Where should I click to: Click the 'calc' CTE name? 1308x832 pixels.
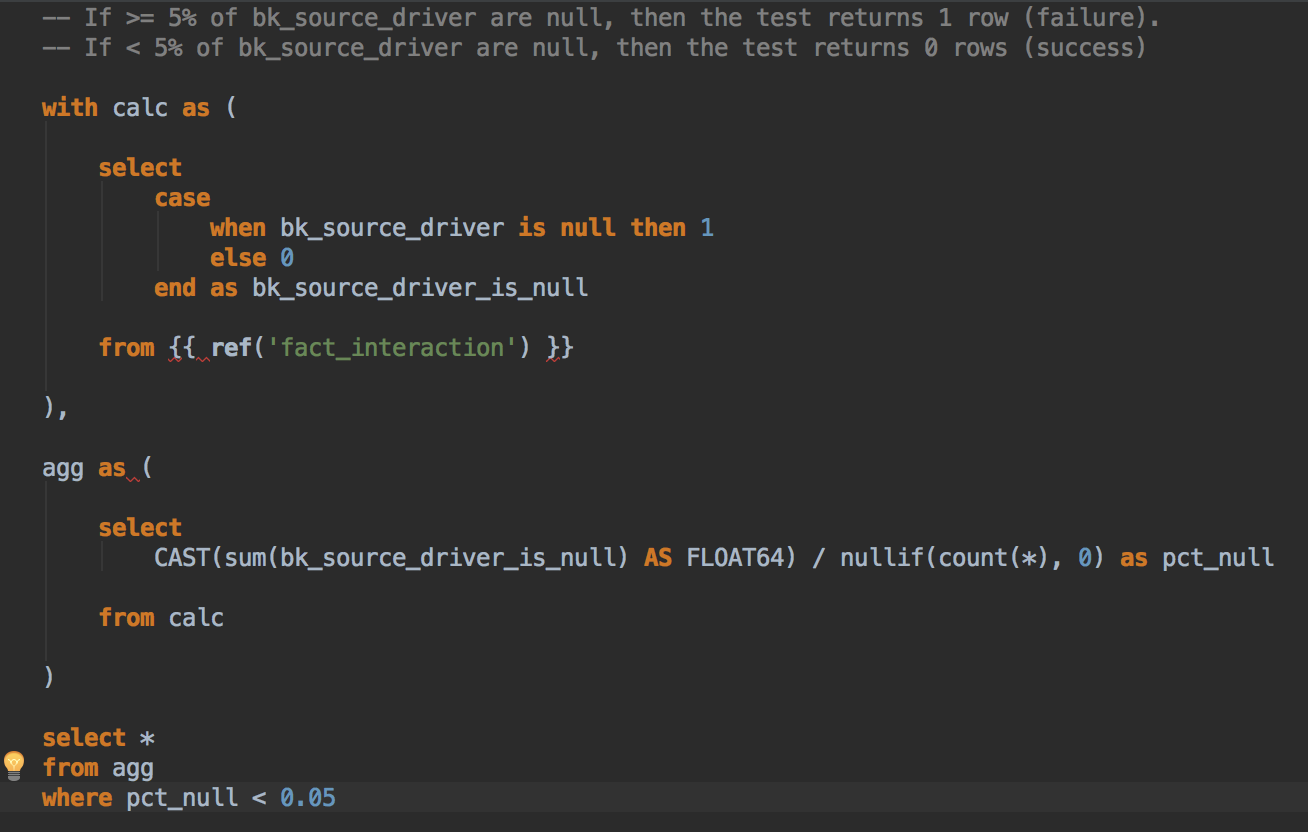coord(140,108)
